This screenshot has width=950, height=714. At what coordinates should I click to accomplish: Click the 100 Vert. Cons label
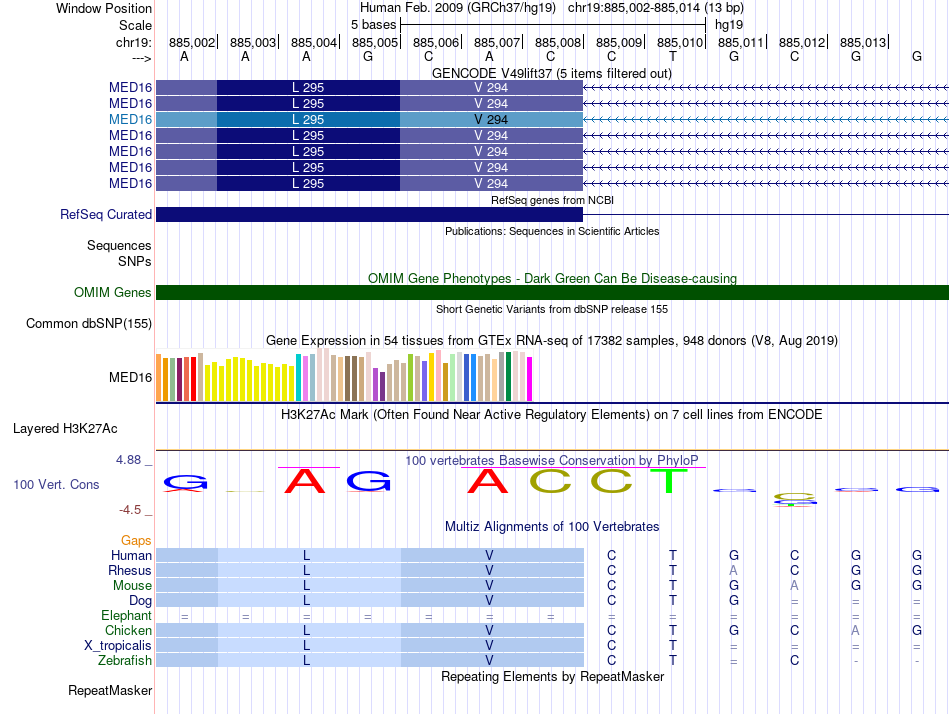click(56, 484)
